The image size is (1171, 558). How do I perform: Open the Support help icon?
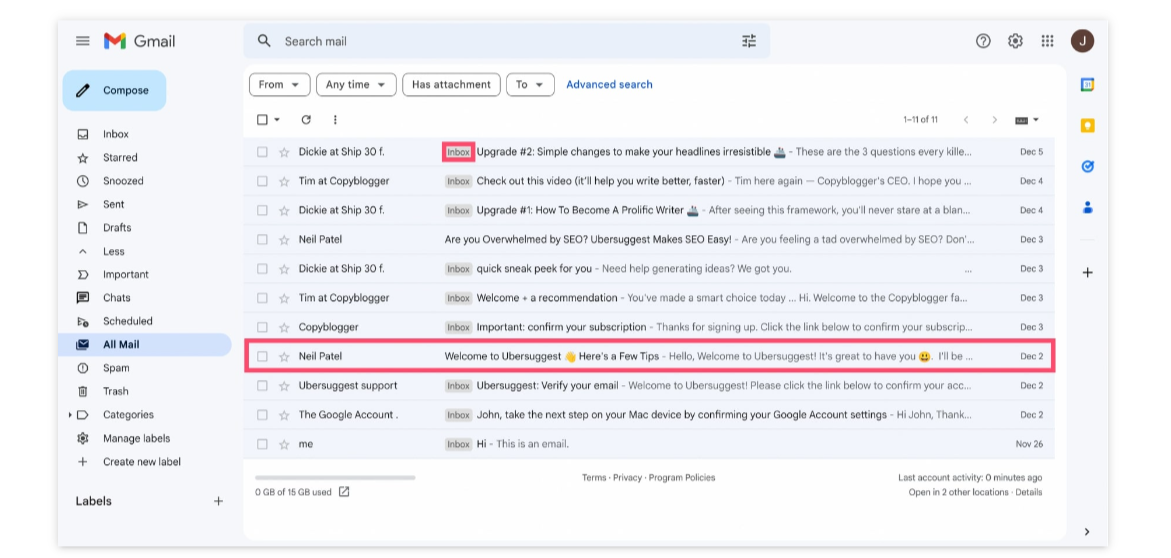[x=983, y=41]
